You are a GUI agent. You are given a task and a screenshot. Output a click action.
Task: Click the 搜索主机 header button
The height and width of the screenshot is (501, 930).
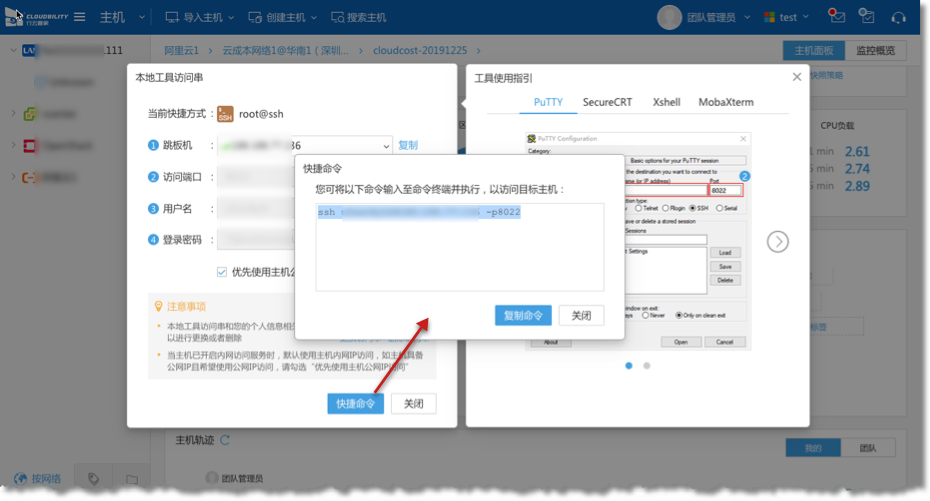(359, 17)
